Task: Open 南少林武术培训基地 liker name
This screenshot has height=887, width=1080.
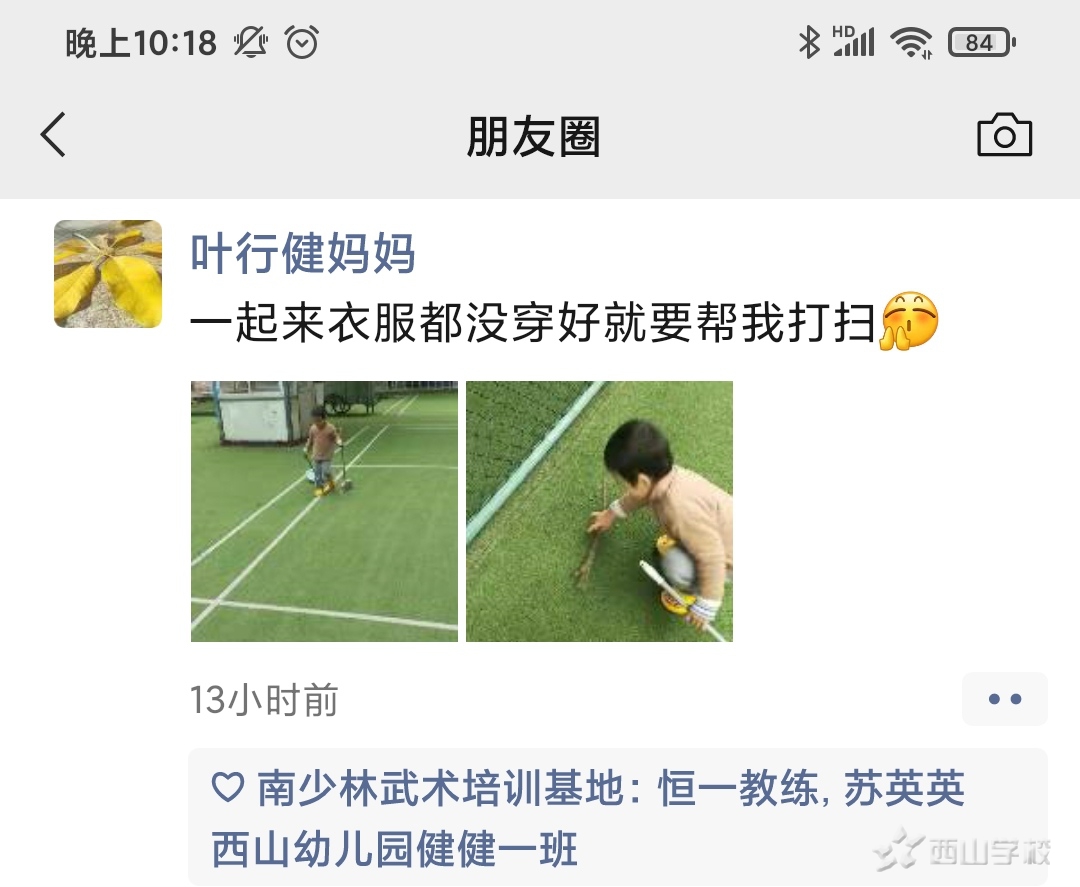Action: point(441,788)
